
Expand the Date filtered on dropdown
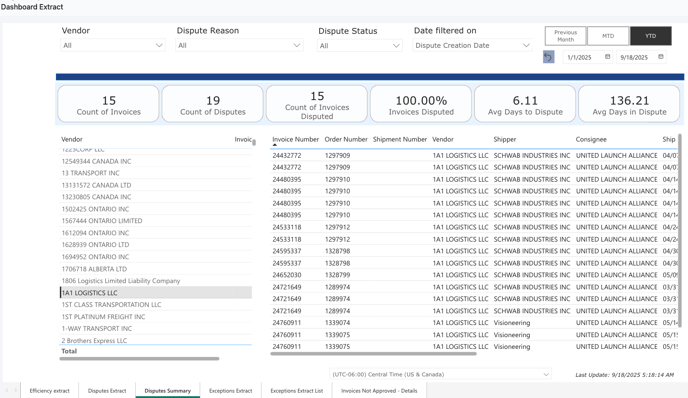[472, 45]
